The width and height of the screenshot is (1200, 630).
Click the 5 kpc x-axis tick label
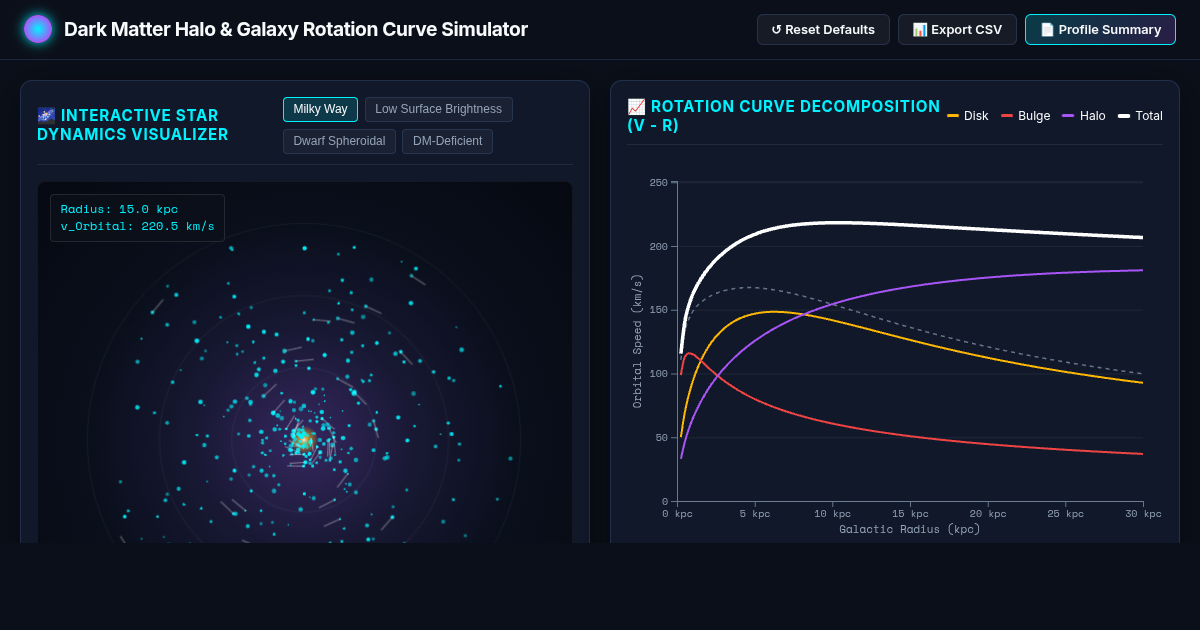pos(755,514)
